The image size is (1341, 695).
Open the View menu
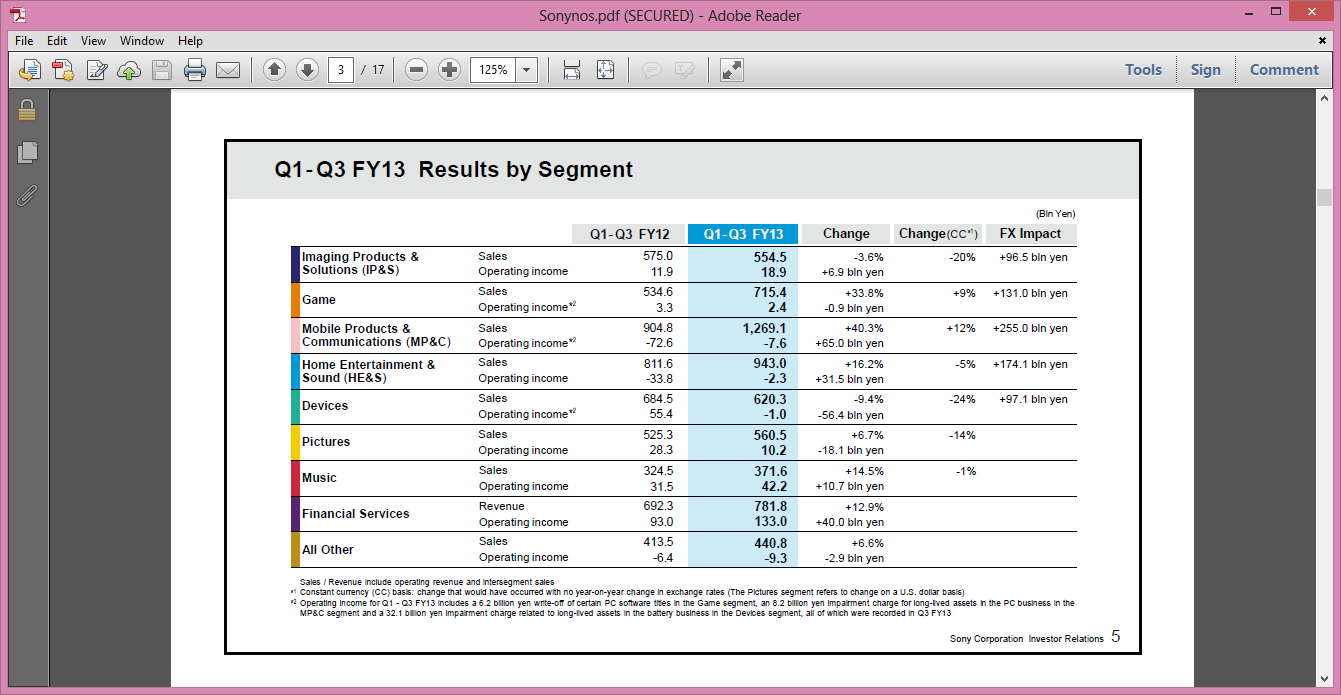93,41
